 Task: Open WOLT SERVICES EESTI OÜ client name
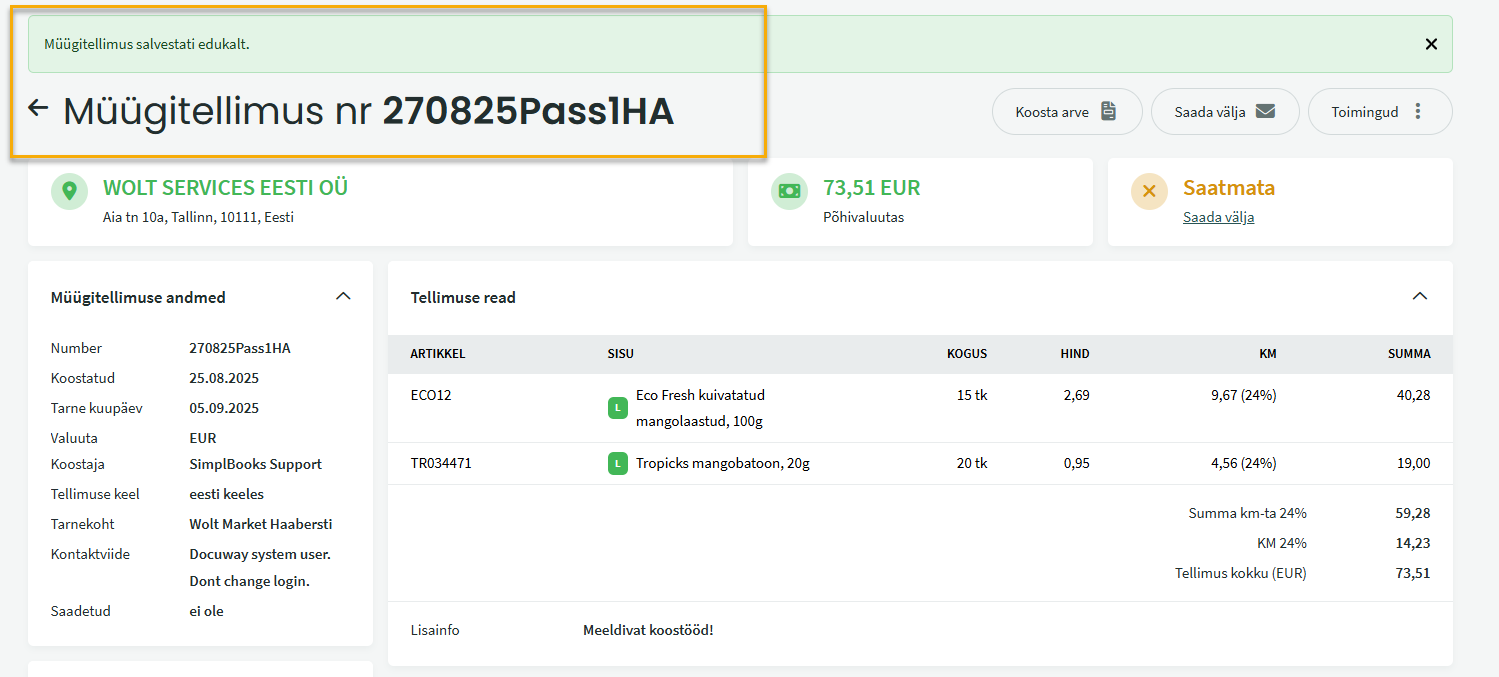click(225, 188)
